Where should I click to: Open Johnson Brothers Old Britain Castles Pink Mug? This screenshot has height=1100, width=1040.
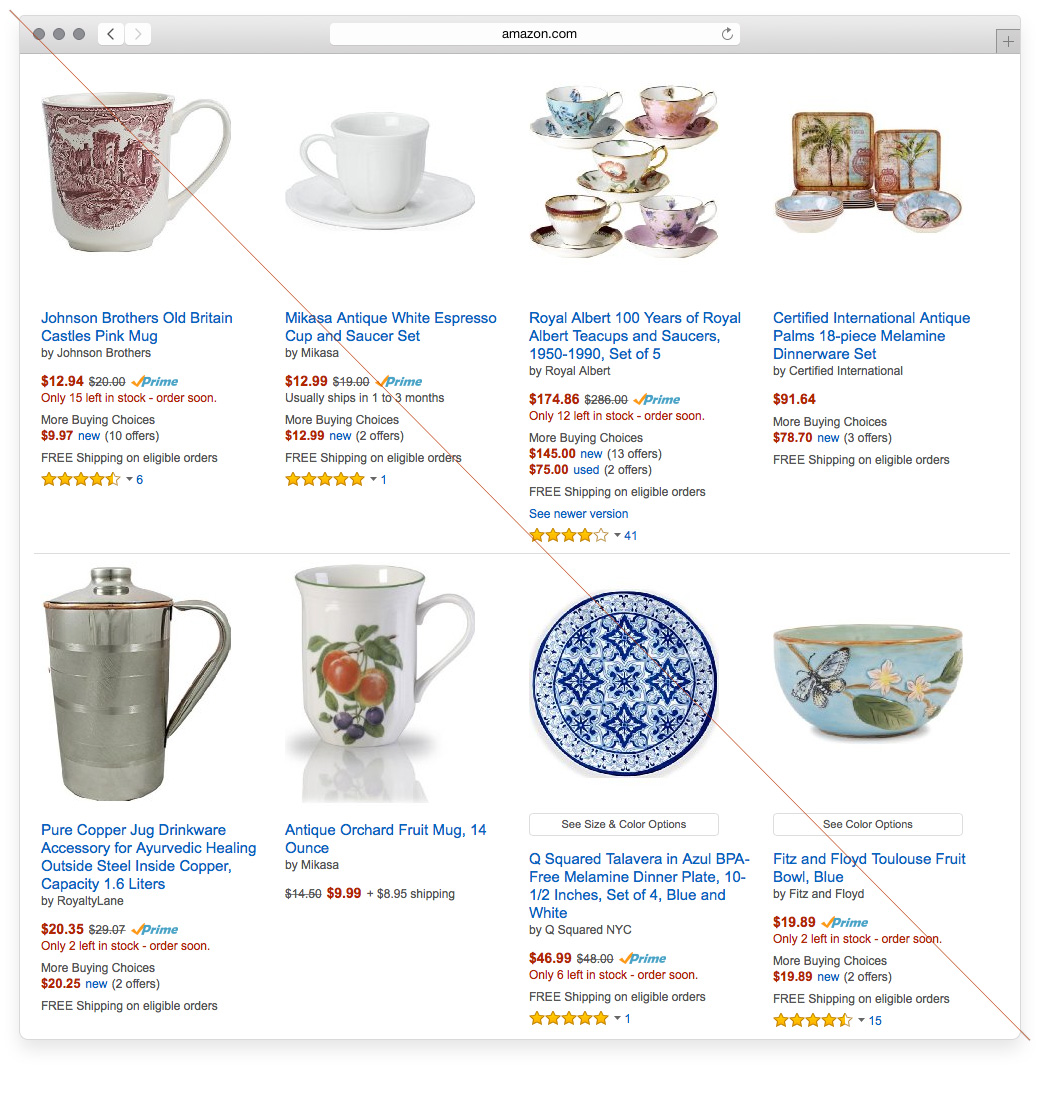(x=137, y=327)
